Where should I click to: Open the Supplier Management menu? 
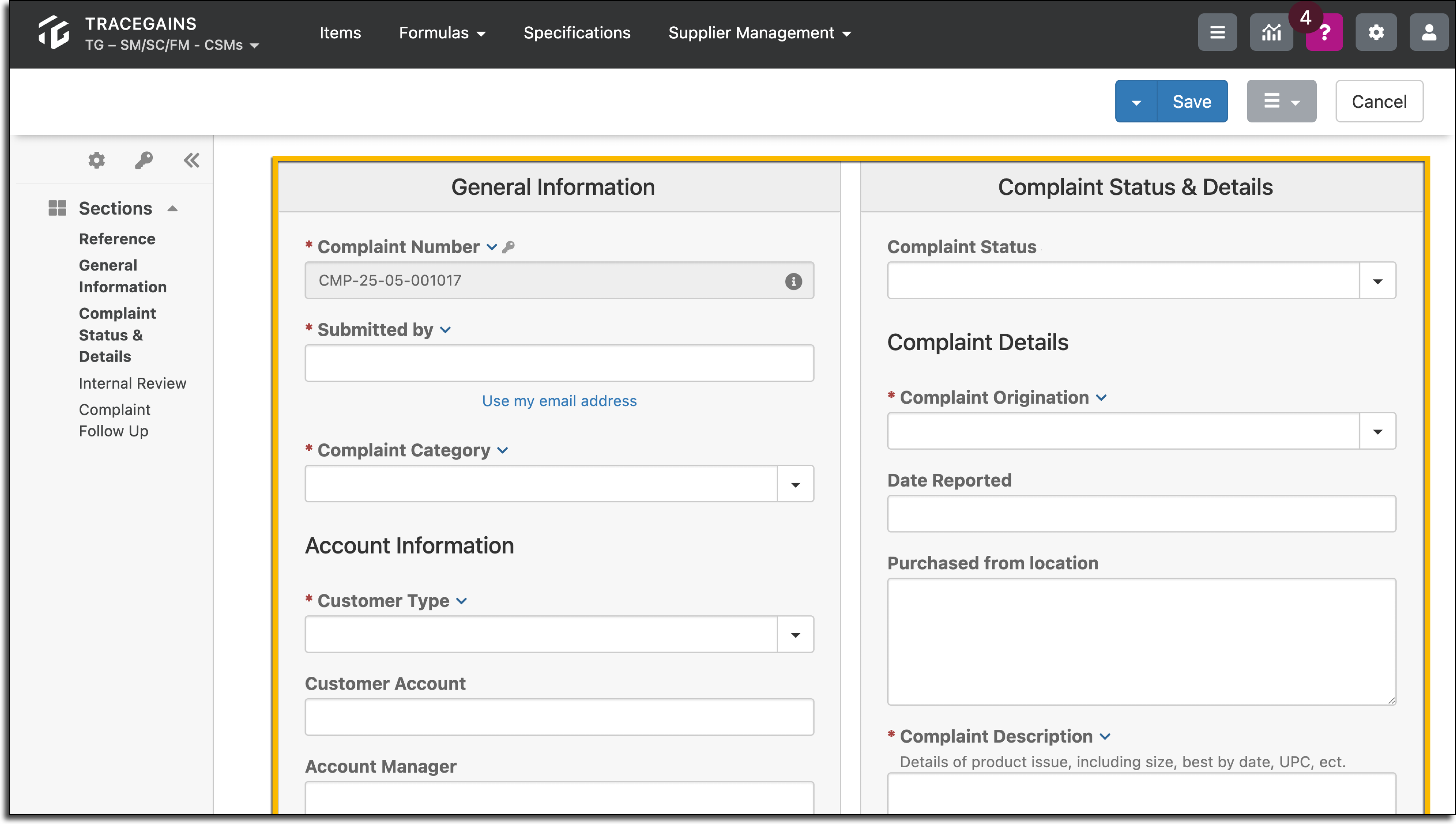point(760,33)
